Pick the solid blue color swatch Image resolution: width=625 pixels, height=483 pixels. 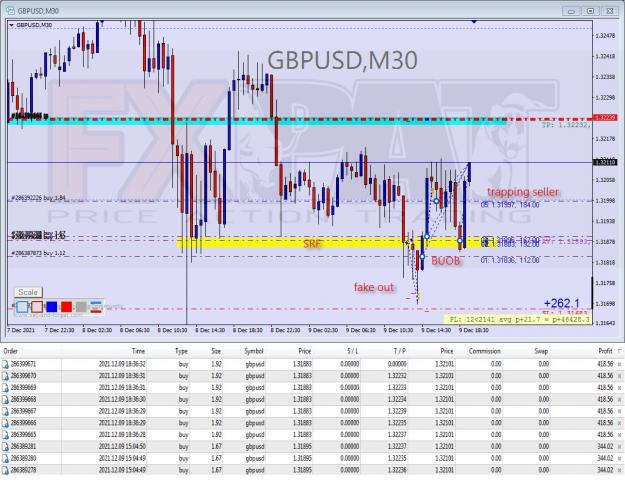pyautogui.click(x=52, y=306)
